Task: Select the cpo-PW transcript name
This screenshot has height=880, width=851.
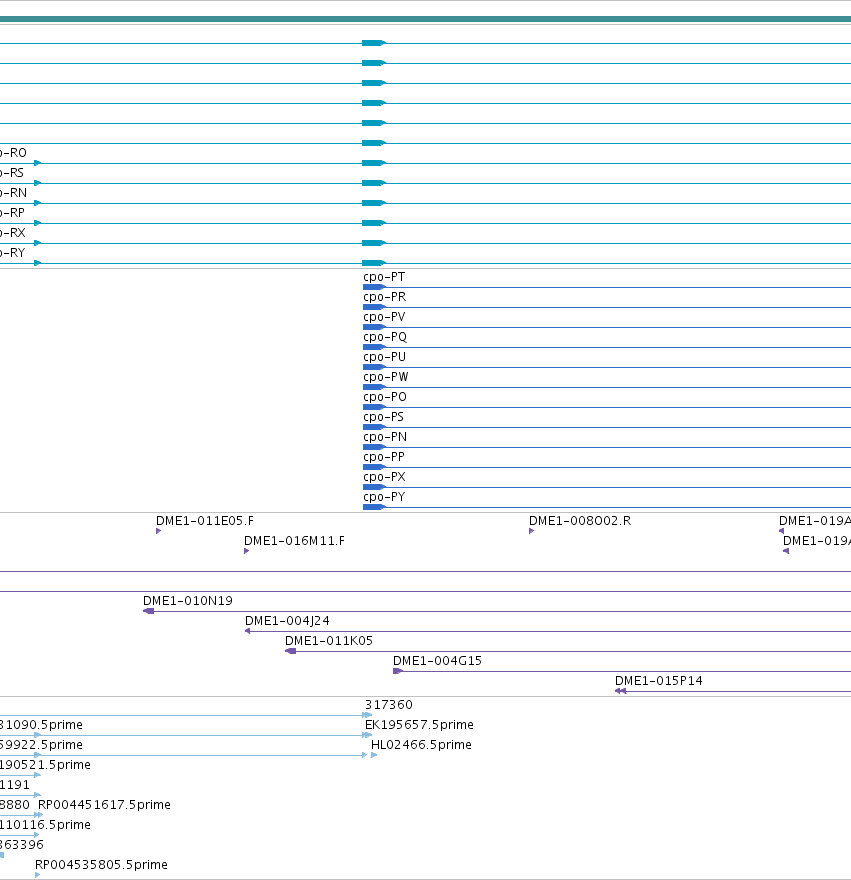Action: (386, 377)
